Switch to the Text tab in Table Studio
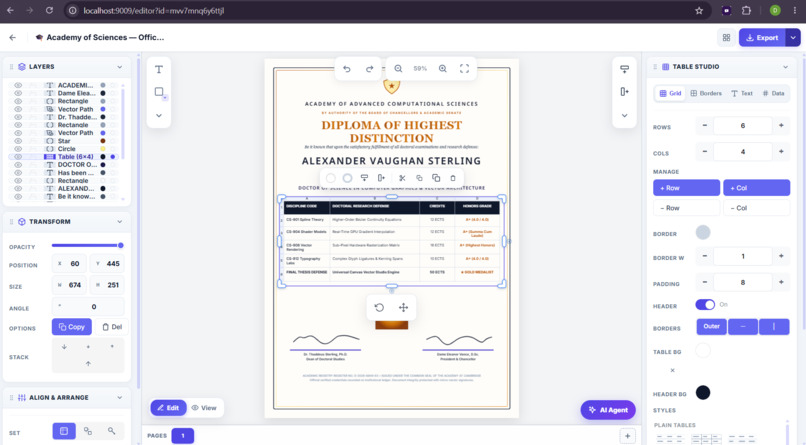This screenshot has width=806, height=445. pos(742,94)
